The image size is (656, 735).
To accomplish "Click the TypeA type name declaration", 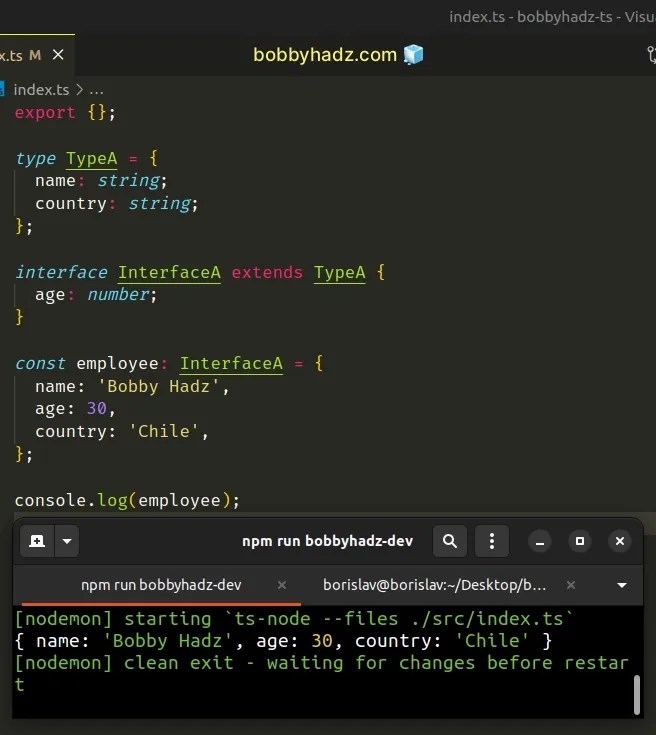I will (91, 158).
